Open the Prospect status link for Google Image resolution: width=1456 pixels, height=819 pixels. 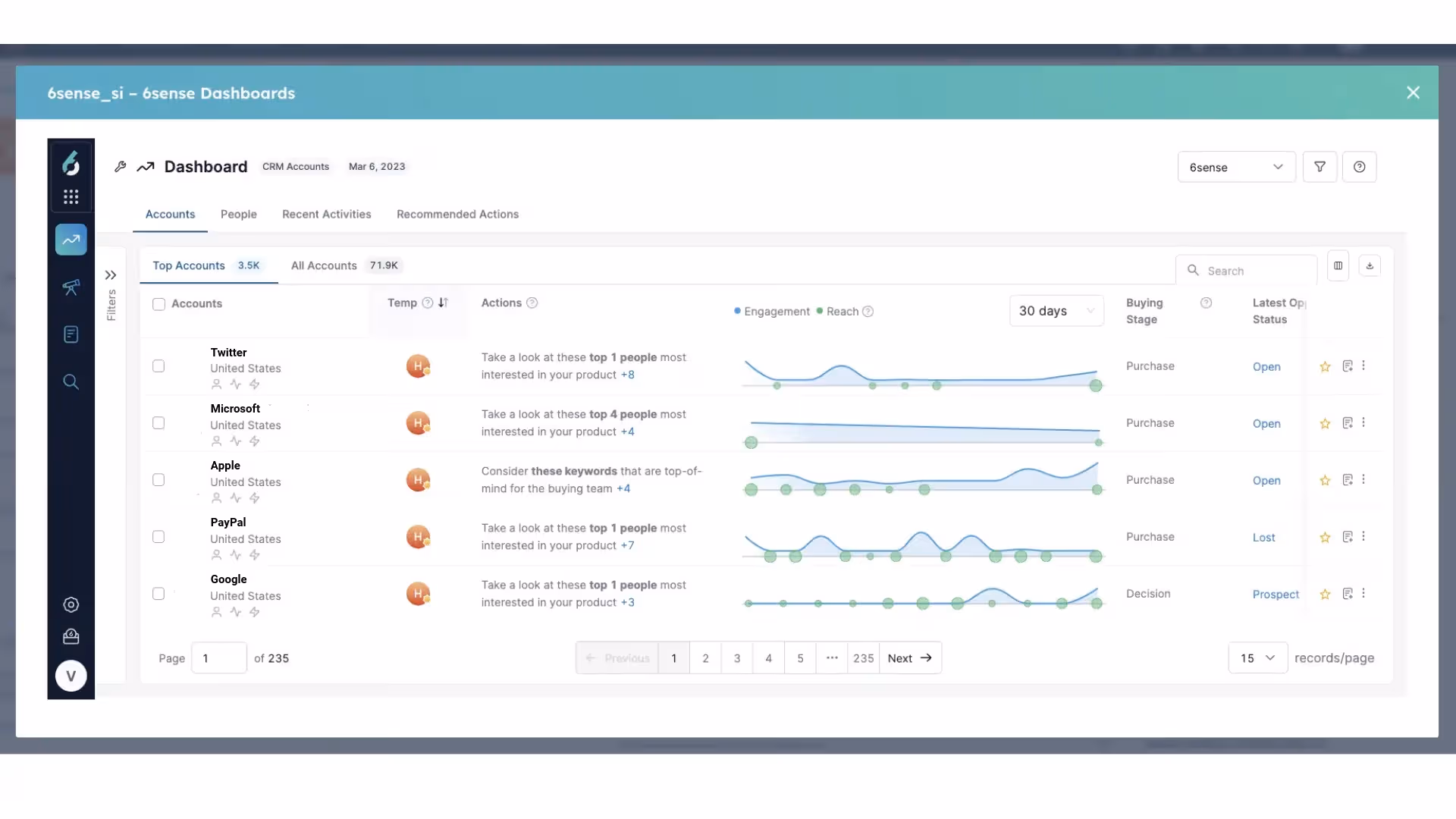1276,595
